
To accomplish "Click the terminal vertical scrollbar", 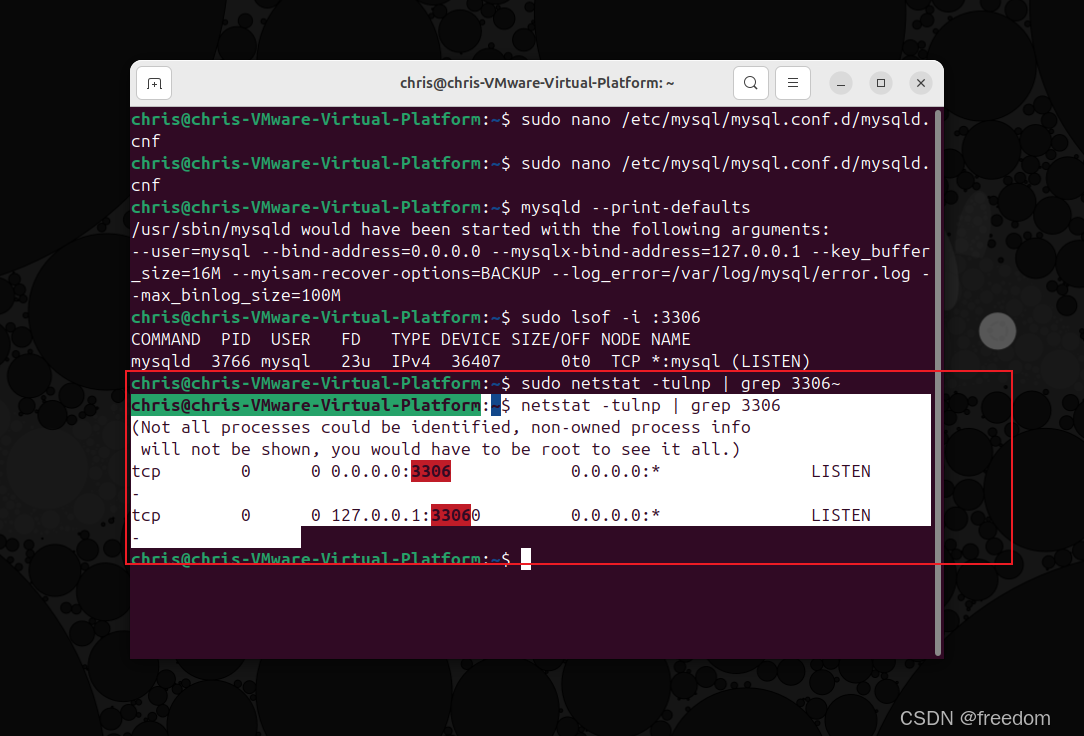I will [937, 382].
